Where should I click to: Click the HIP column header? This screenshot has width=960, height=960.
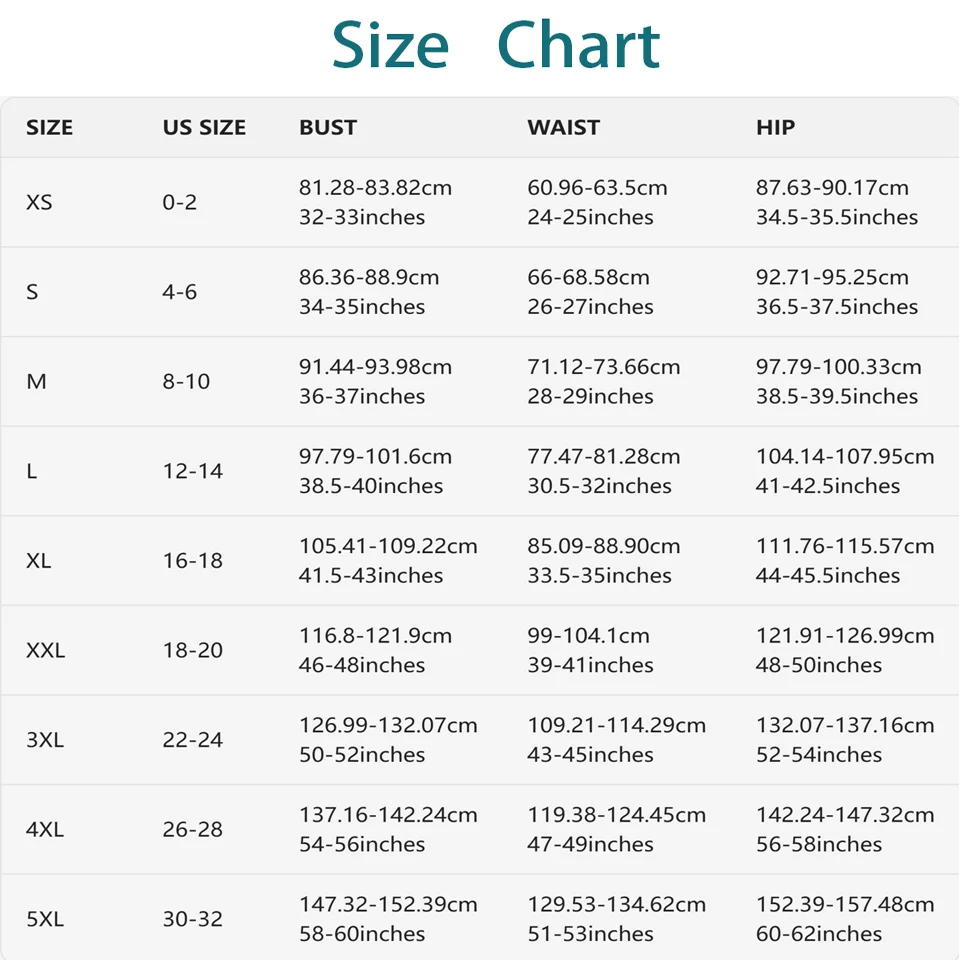pos(775,127)
